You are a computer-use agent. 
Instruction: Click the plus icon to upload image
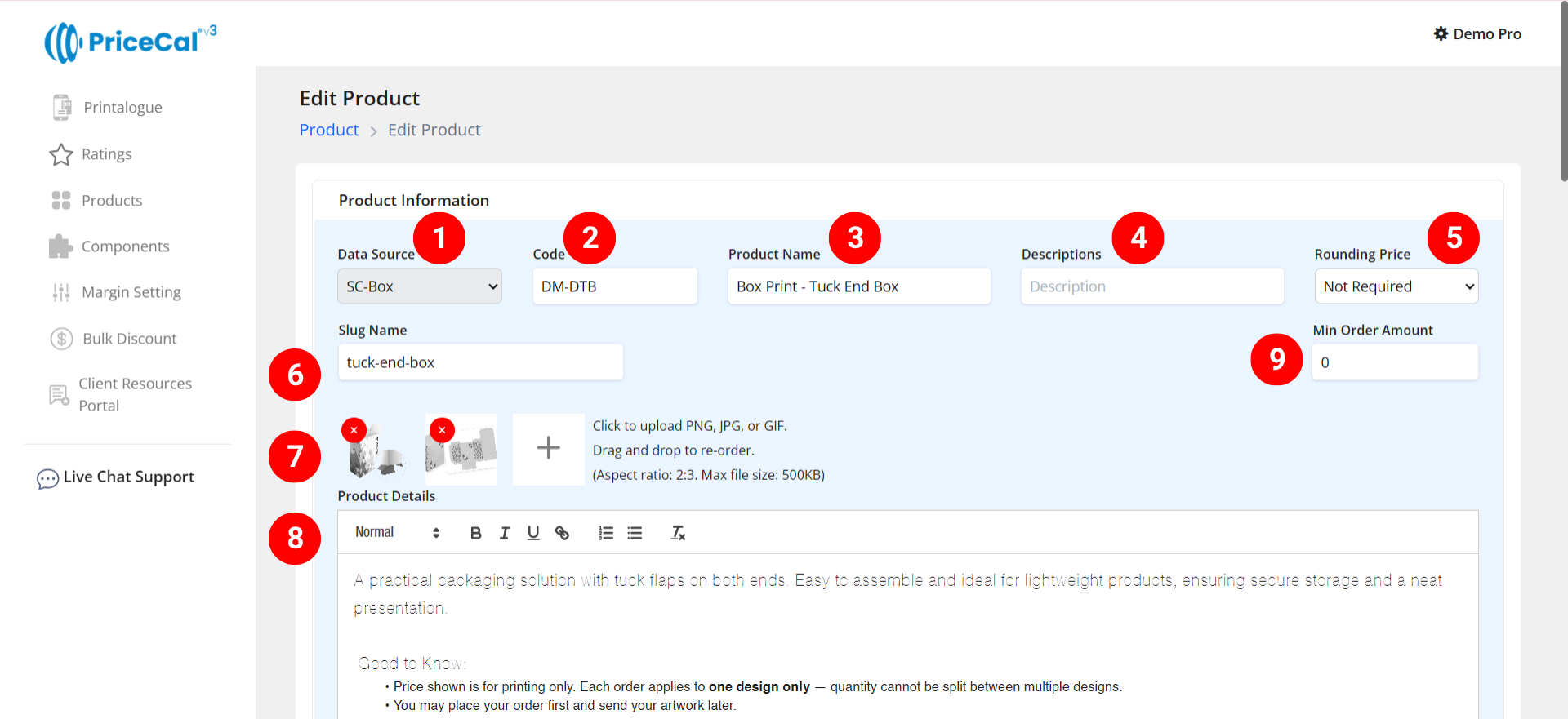click(x=548, y=448)
